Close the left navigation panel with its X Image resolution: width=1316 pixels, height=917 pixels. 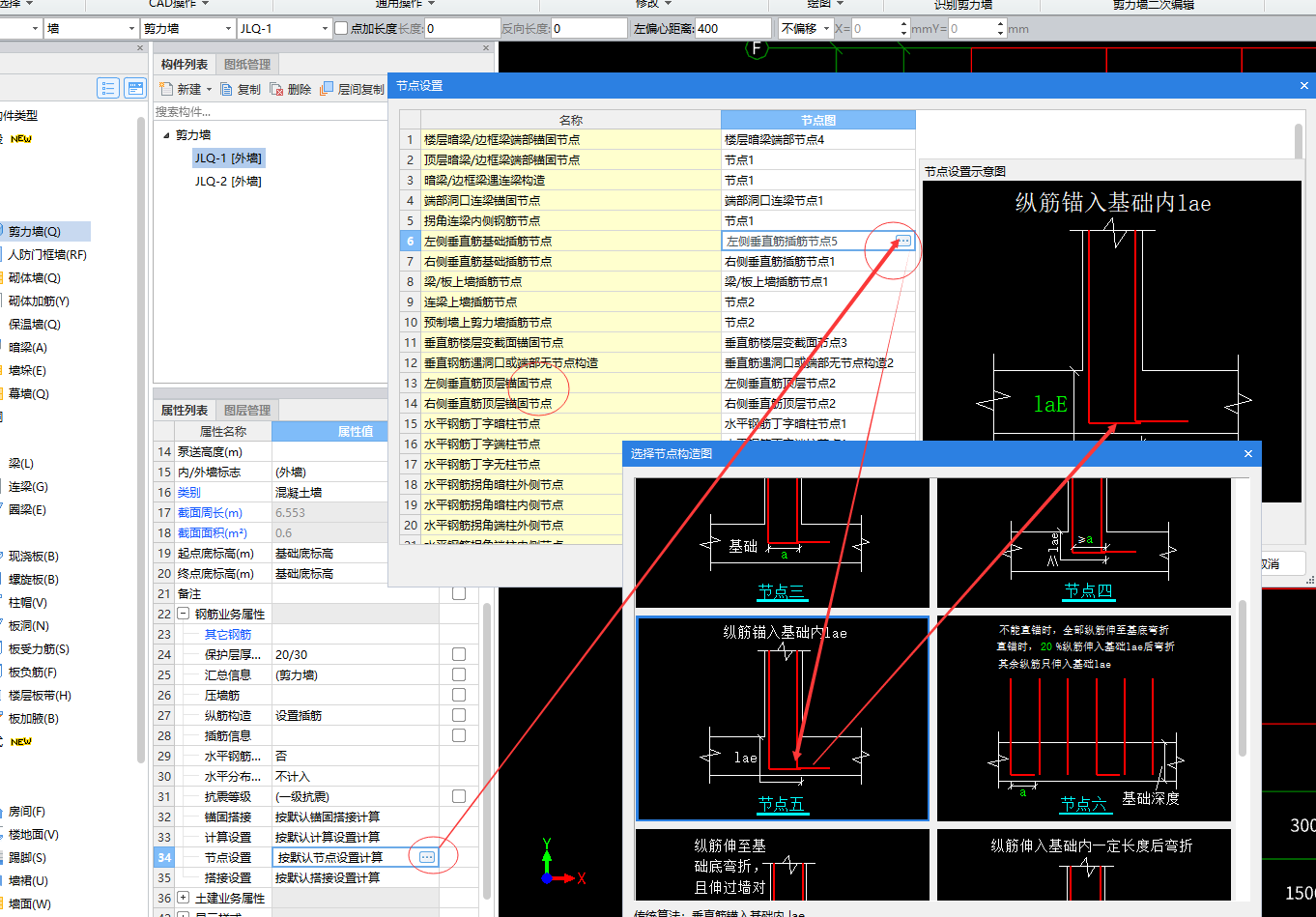click(139, 47)
